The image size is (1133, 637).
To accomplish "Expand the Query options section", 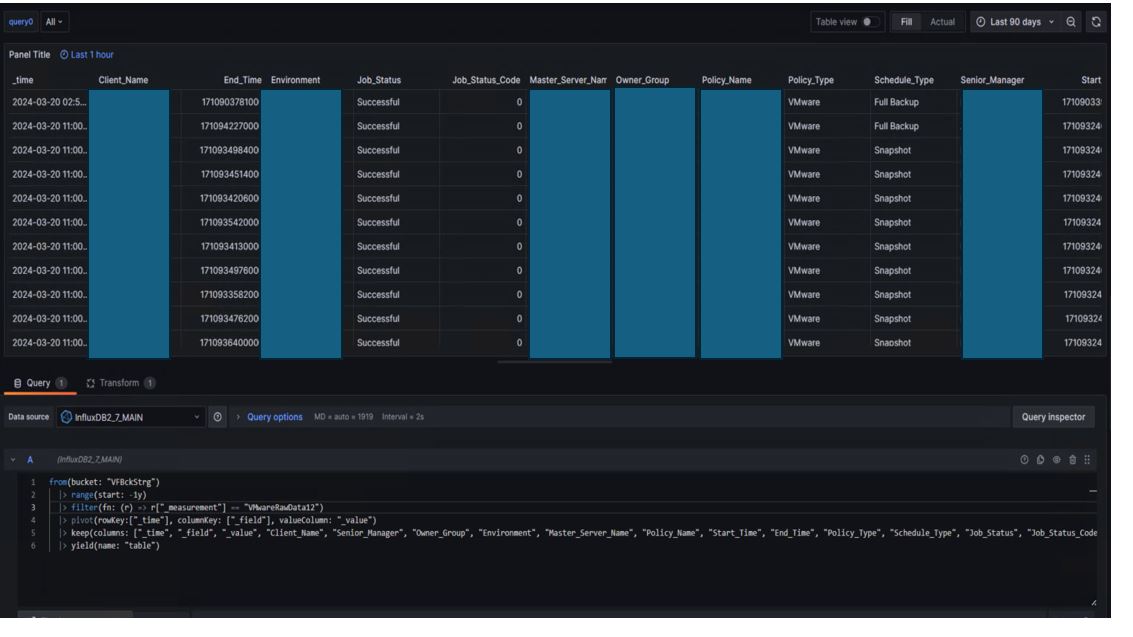I will pyautogui.click(x=275, y=416).
